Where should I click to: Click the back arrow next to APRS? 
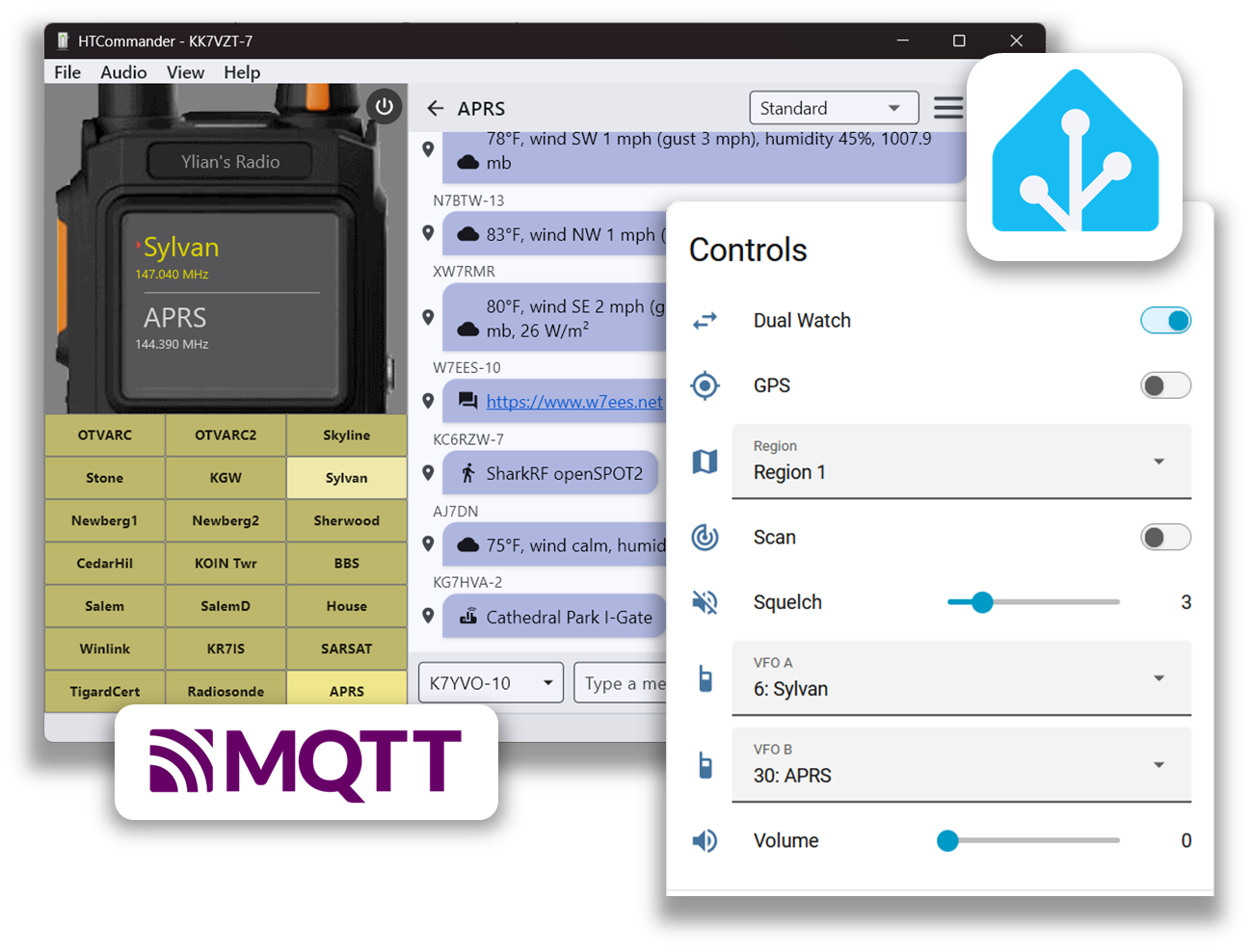click(436, 108)
